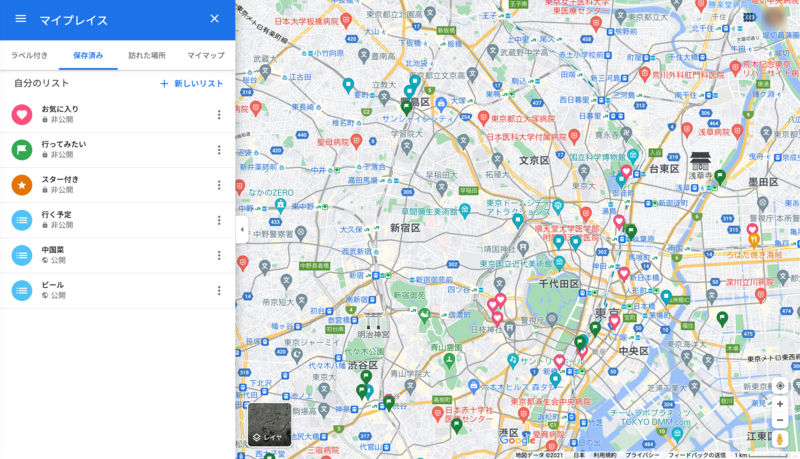Open more options for お気に入り
Viewport: 800px width, 459px height.
point(219,115)
